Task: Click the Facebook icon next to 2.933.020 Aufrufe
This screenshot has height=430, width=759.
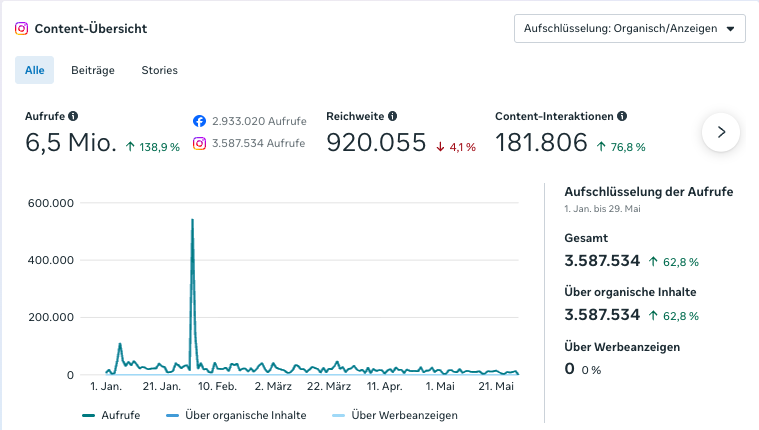Action: [199, 121]
